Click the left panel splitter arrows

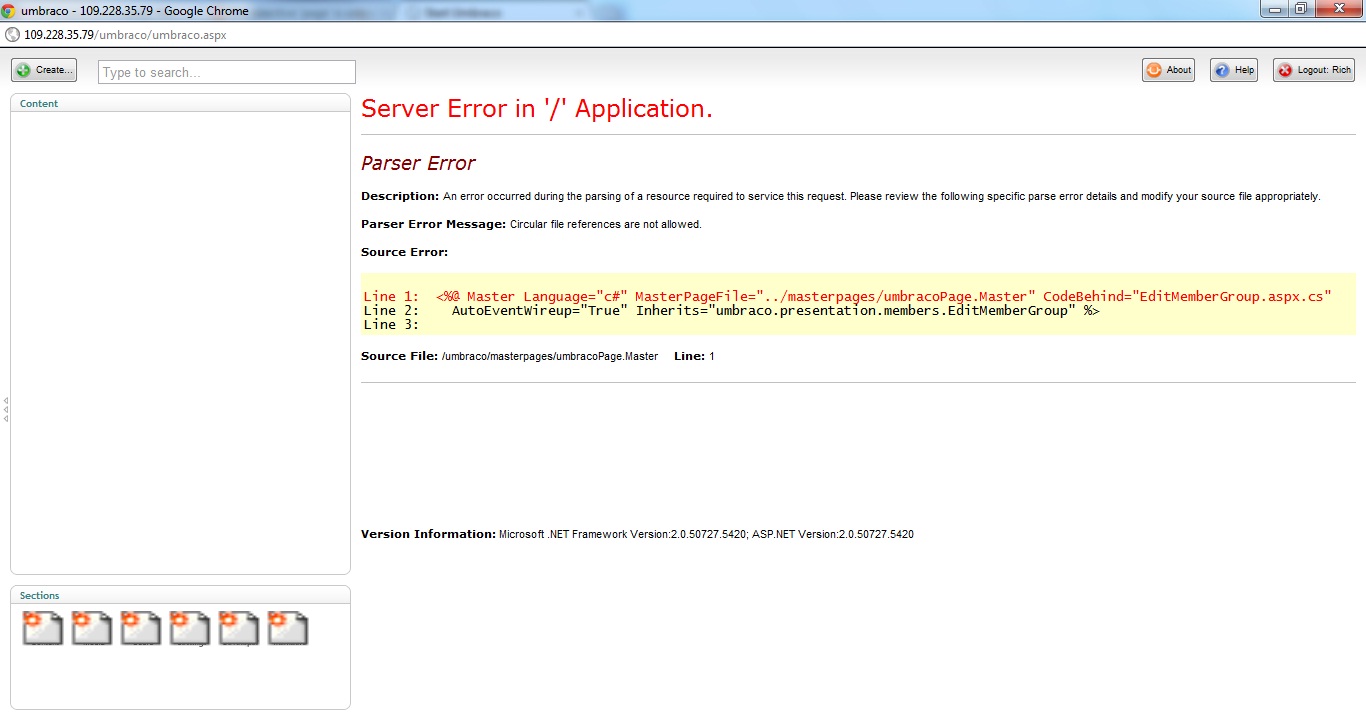point(6,409)
